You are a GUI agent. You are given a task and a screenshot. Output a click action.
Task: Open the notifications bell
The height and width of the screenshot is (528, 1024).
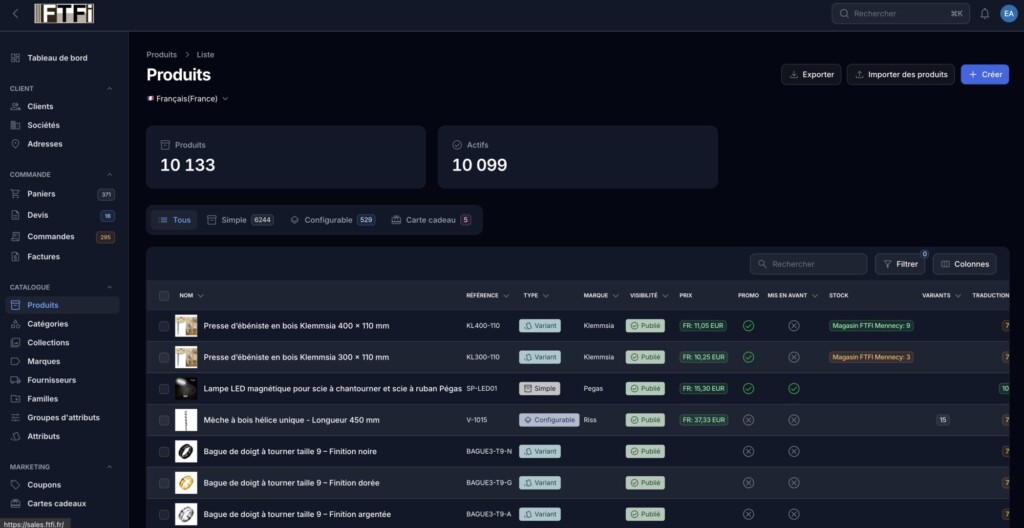click(x=985, y=14)
